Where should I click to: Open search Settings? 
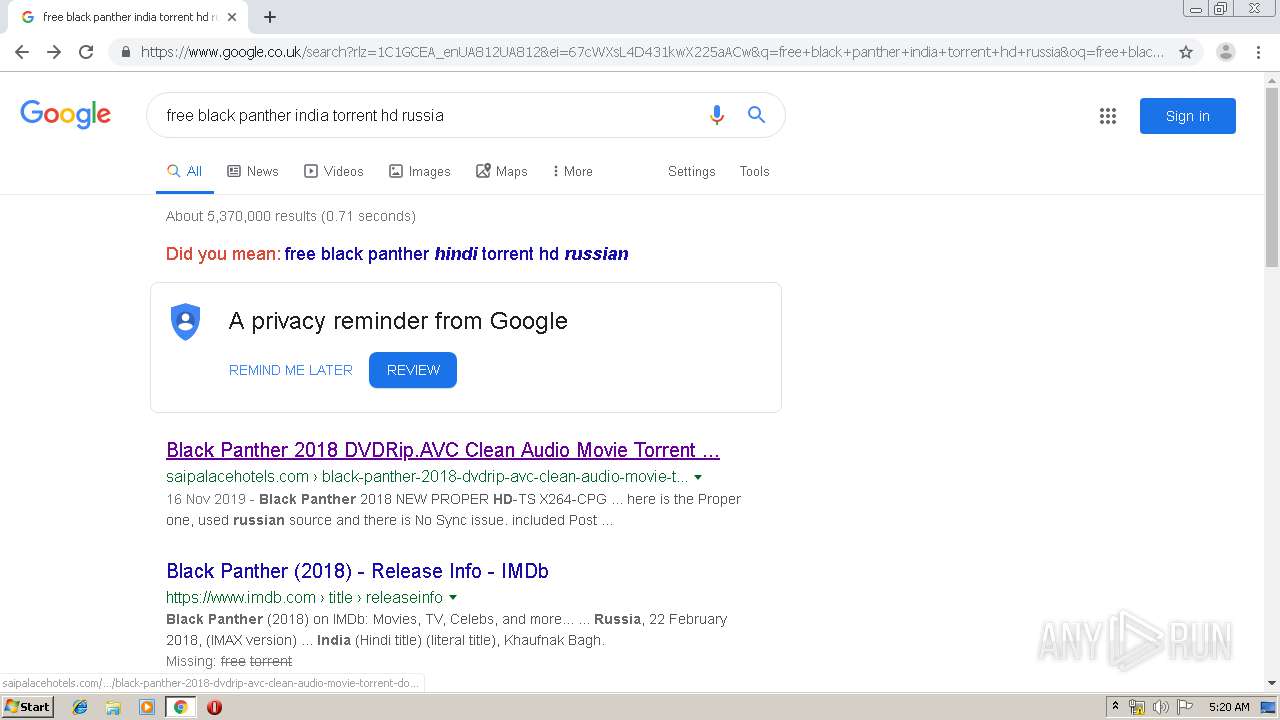coord(692,171)
